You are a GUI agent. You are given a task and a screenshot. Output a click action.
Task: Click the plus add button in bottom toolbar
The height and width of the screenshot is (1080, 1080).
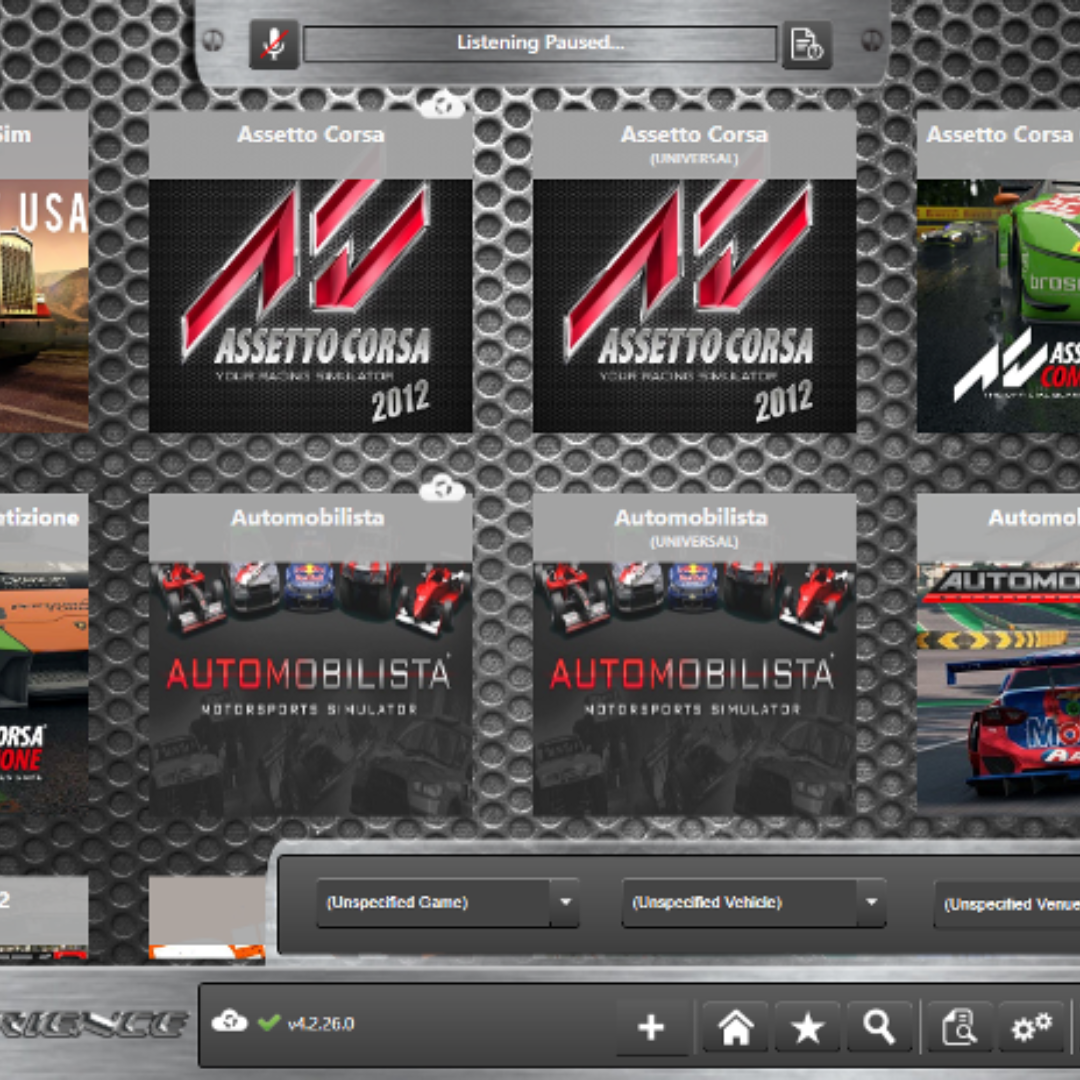click(651, 1027)
